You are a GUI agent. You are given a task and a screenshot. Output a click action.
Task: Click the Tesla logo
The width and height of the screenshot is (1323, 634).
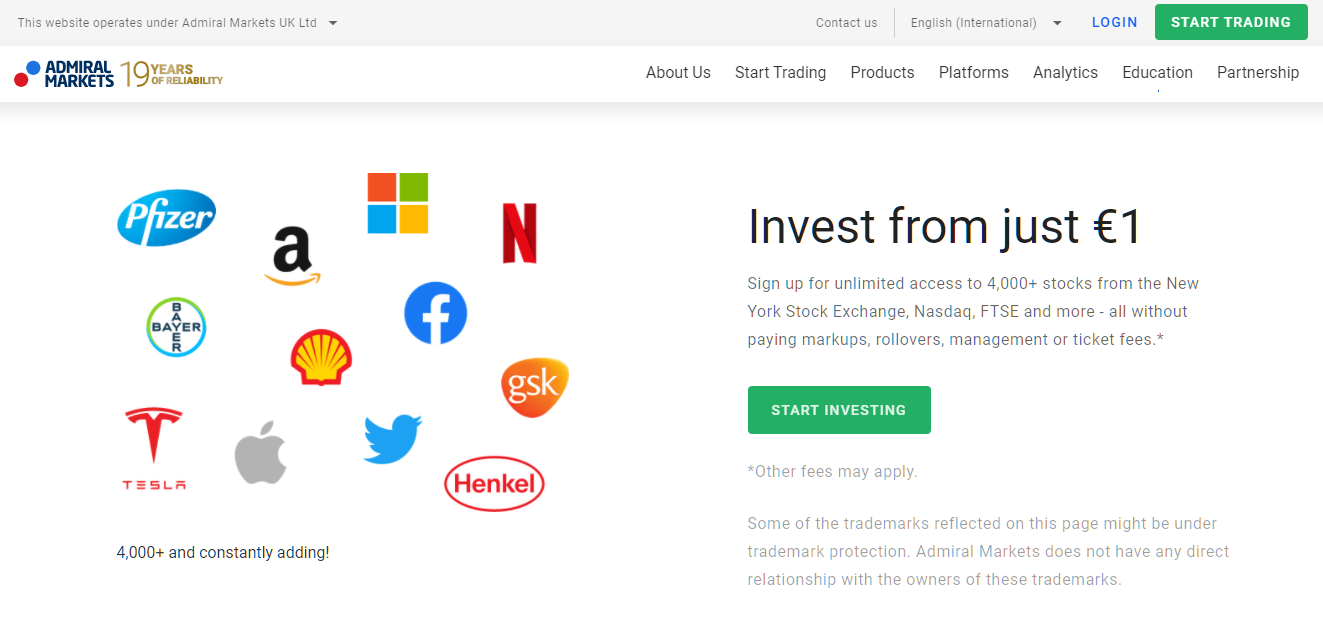[154, 448]
